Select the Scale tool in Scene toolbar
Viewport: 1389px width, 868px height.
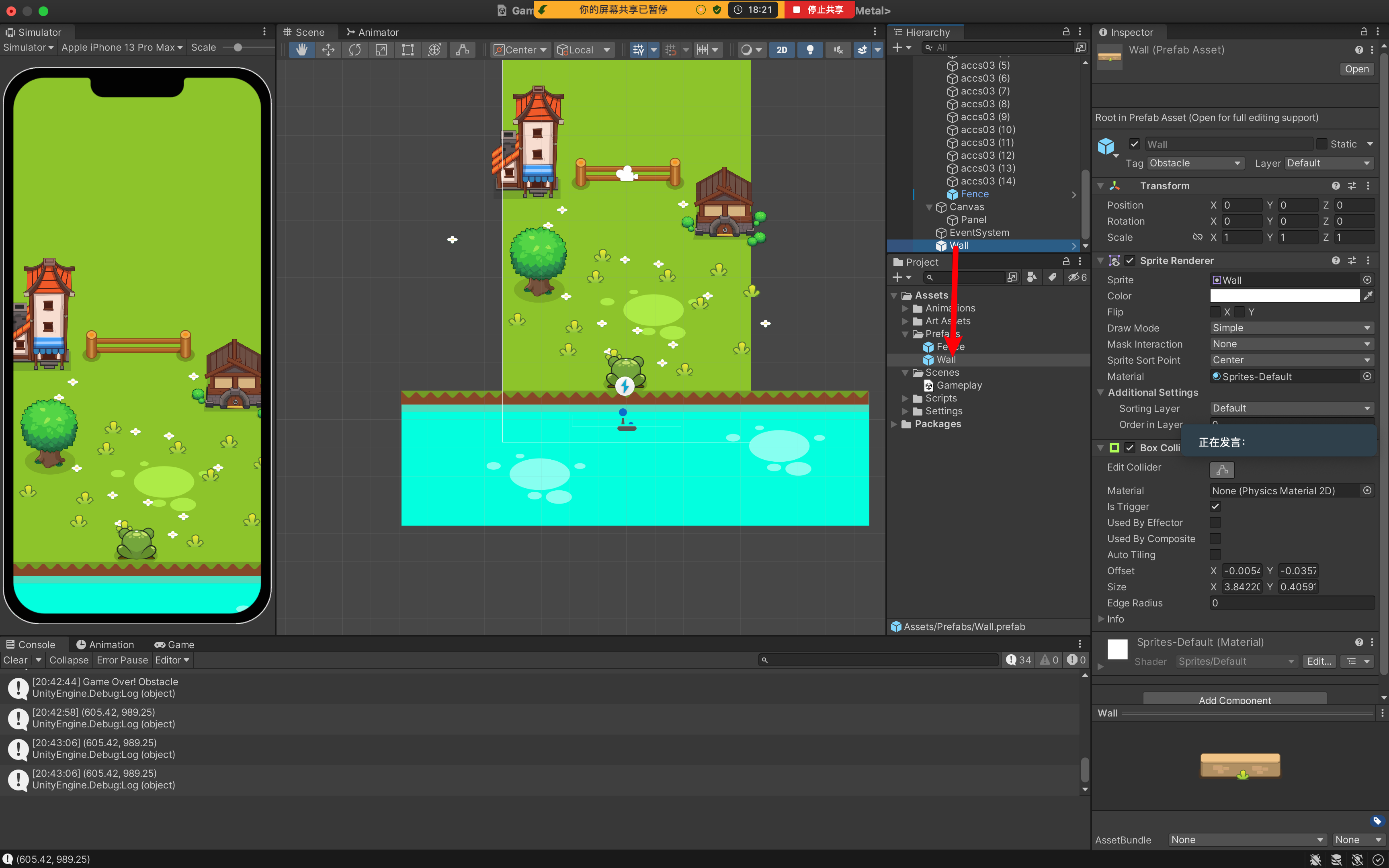pos(381,50)
